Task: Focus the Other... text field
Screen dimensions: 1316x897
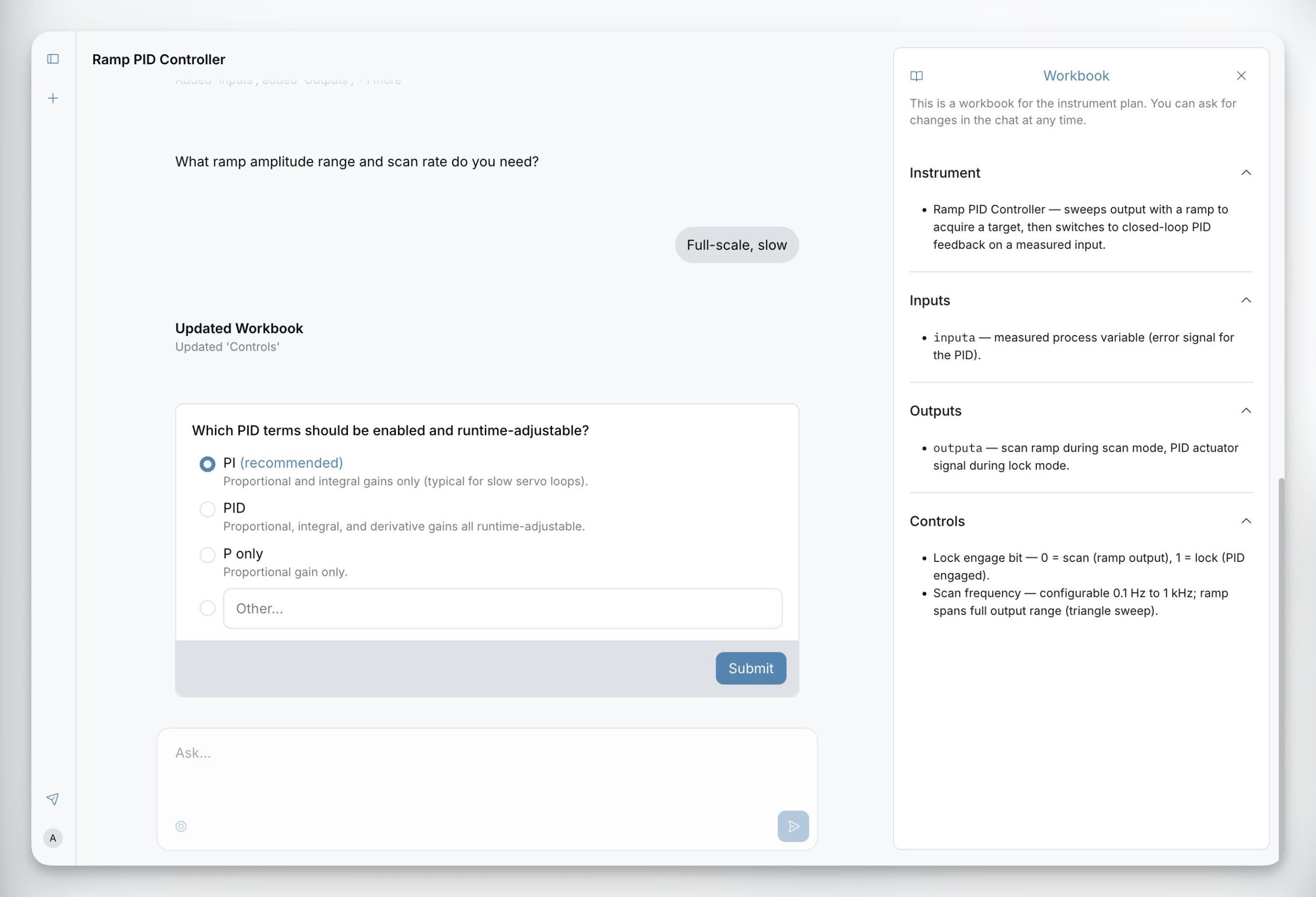Action: point(503,608)
